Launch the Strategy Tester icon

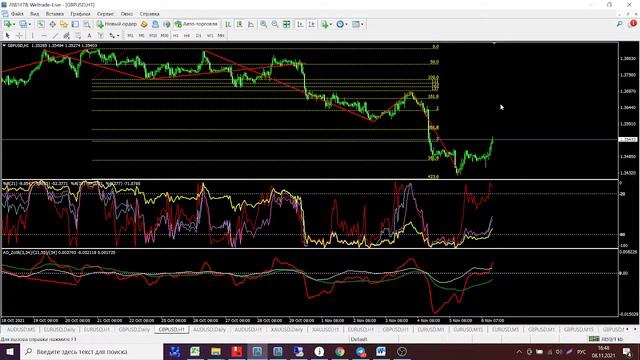tap(87, 24)
